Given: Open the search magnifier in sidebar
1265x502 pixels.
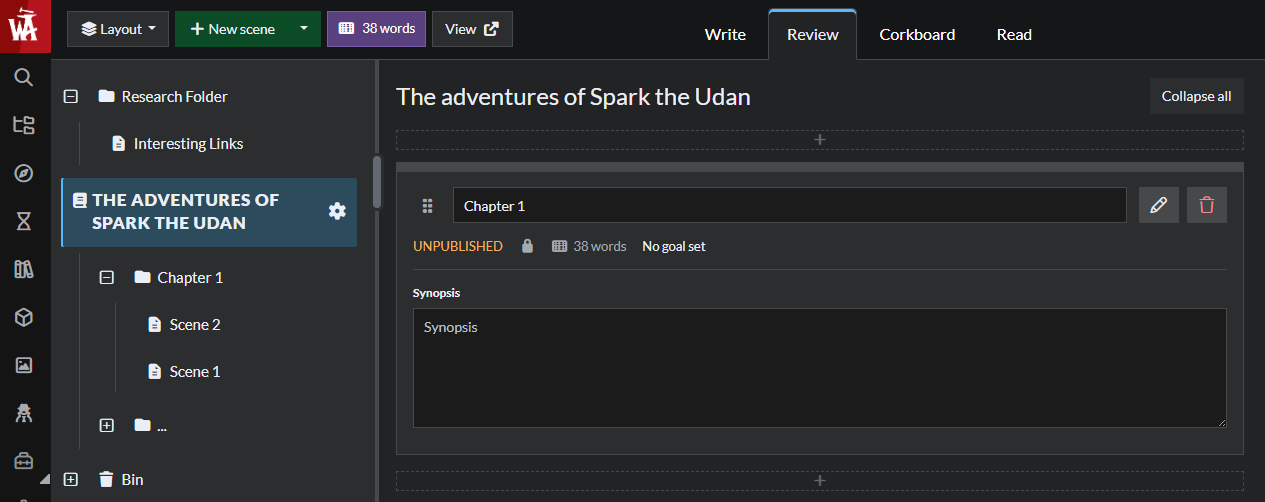Looking at the screenshot, I should [x=24, y=77].
